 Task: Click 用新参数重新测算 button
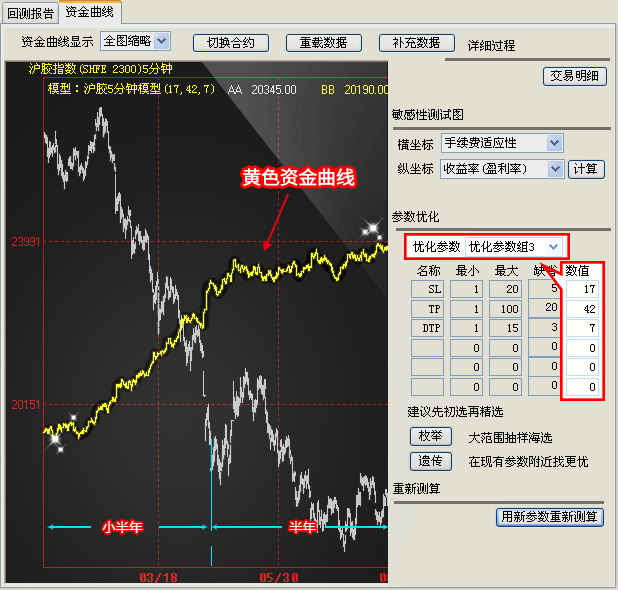550,517
